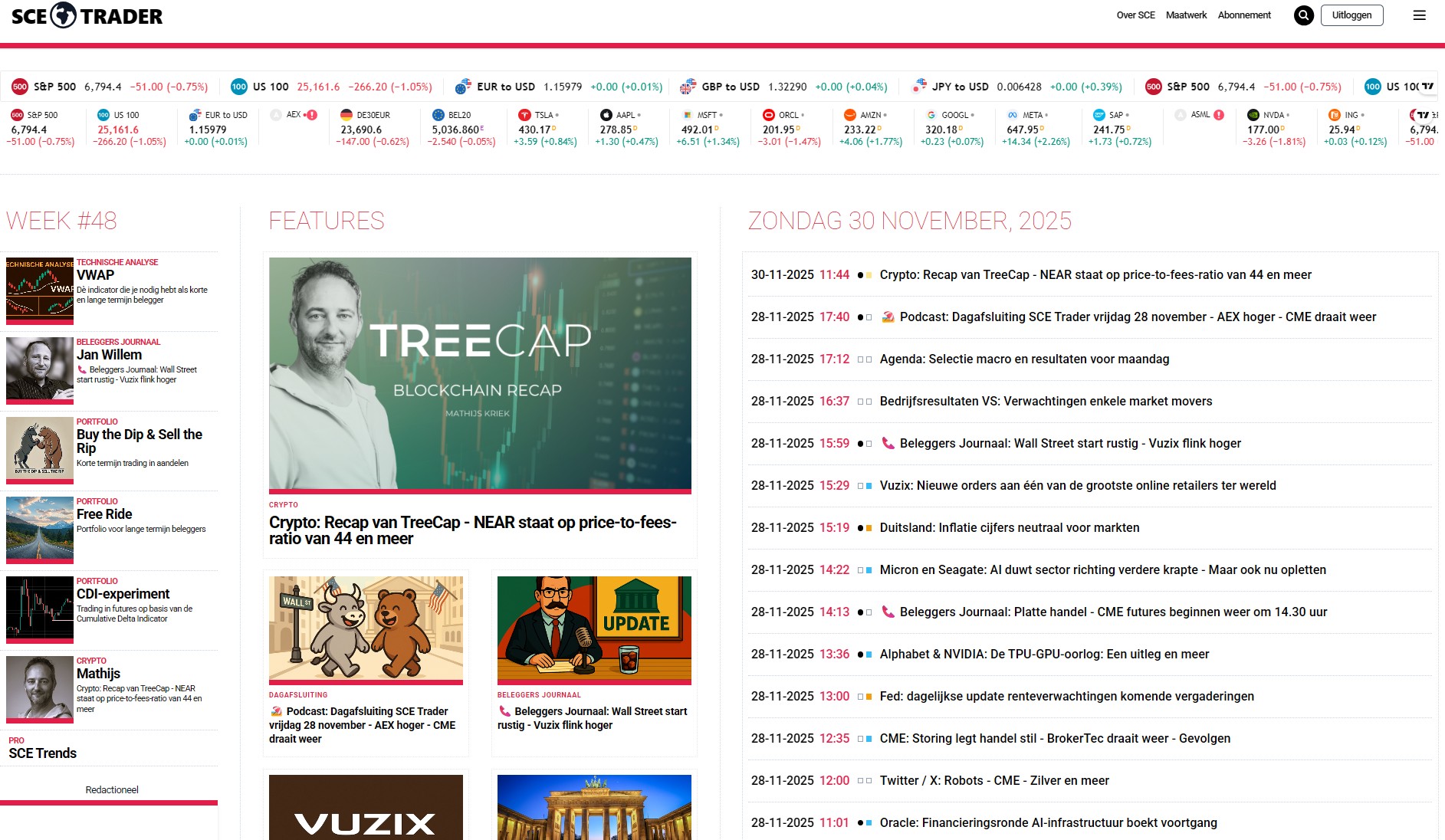The image size is (1445, 840).
Task: Select the BEL20 index icon
Action: tap(438, 115)
